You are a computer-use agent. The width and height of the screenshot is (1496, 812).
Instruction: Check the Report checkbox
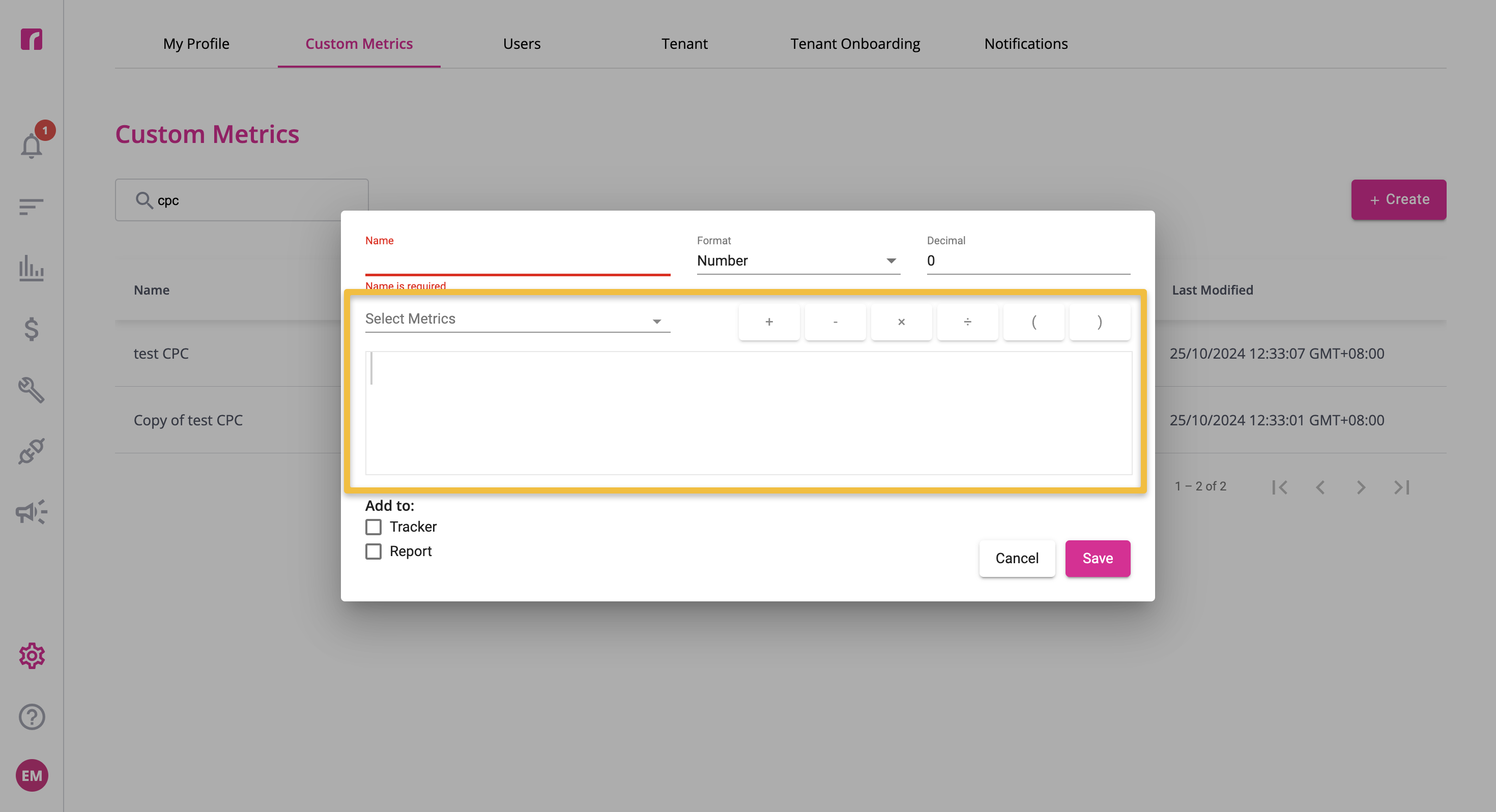373,551
